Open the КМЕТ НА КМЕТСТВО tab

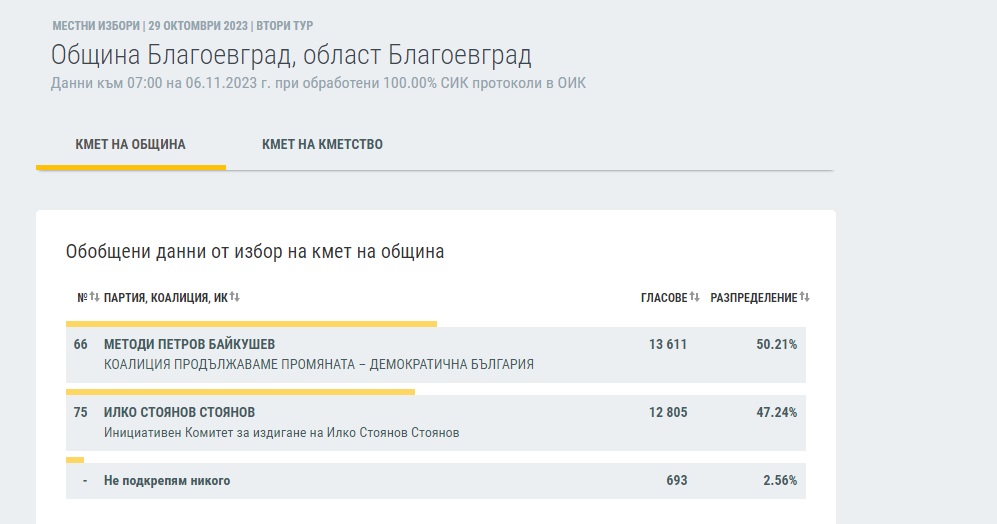point(322,144)
